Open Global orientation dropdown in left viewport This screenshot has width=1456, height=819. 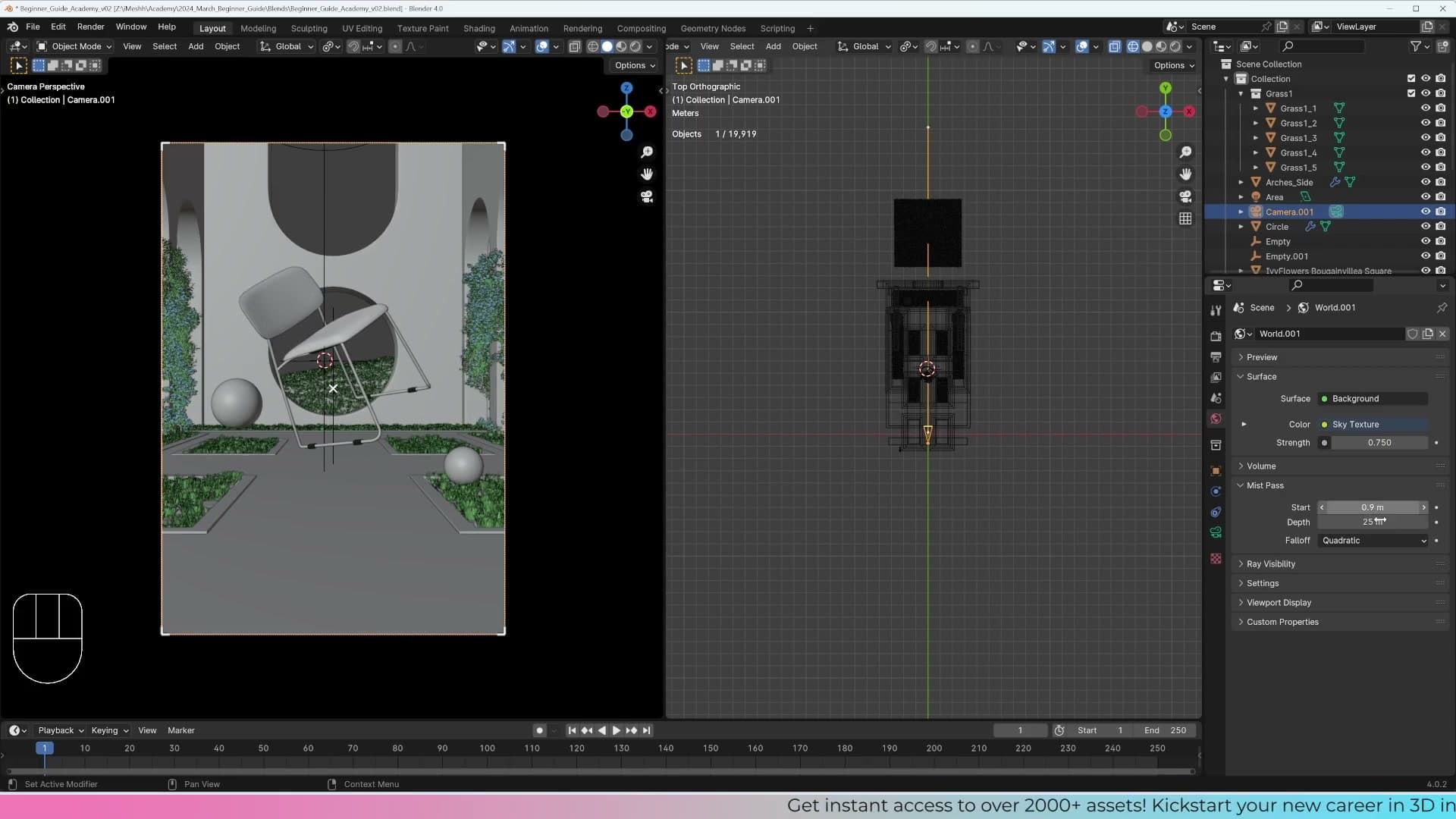287,46
